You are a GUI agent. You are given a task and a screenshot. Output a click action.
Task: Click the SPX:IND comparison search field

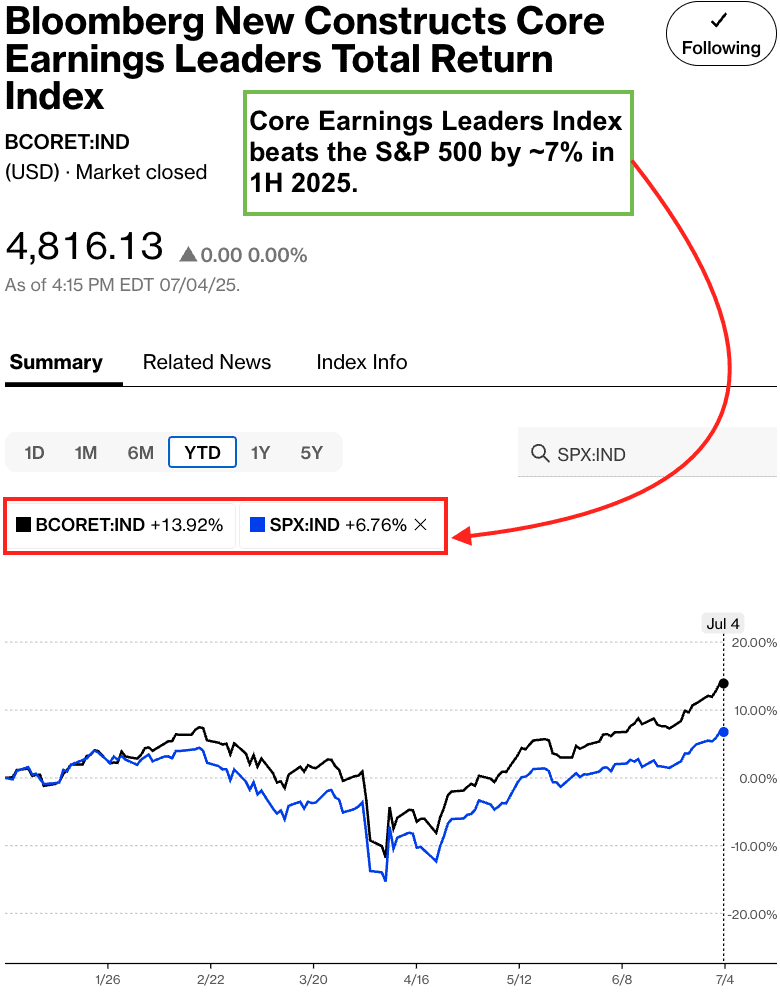click(x=647, y=452)
